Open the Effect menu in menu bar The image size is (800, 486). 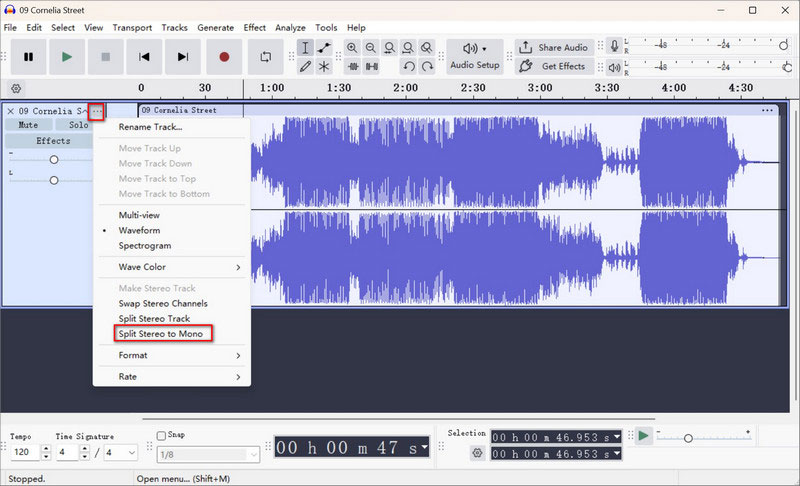tap(254, 27)
